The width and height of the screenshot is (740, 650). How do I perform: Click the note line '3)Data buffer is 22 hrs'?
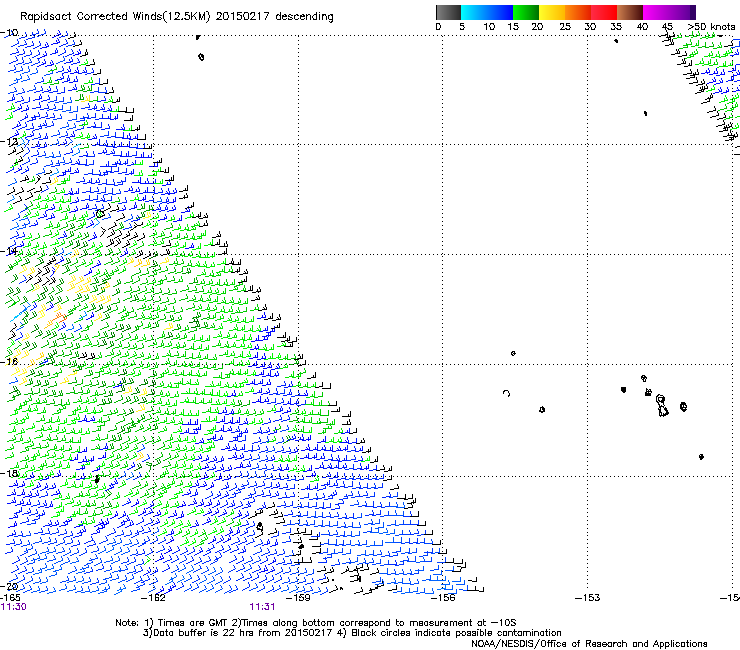pyautogui.click(x=352, y=633)
